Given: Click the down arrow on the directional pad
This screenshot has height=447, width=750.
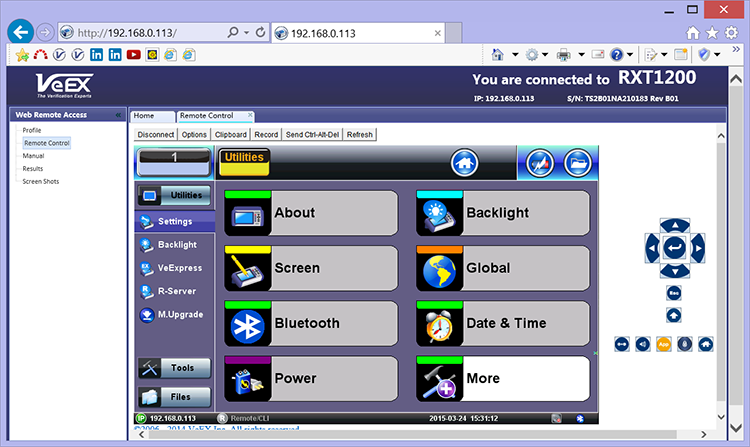Looking at the screenshot, I should (675, 272).
